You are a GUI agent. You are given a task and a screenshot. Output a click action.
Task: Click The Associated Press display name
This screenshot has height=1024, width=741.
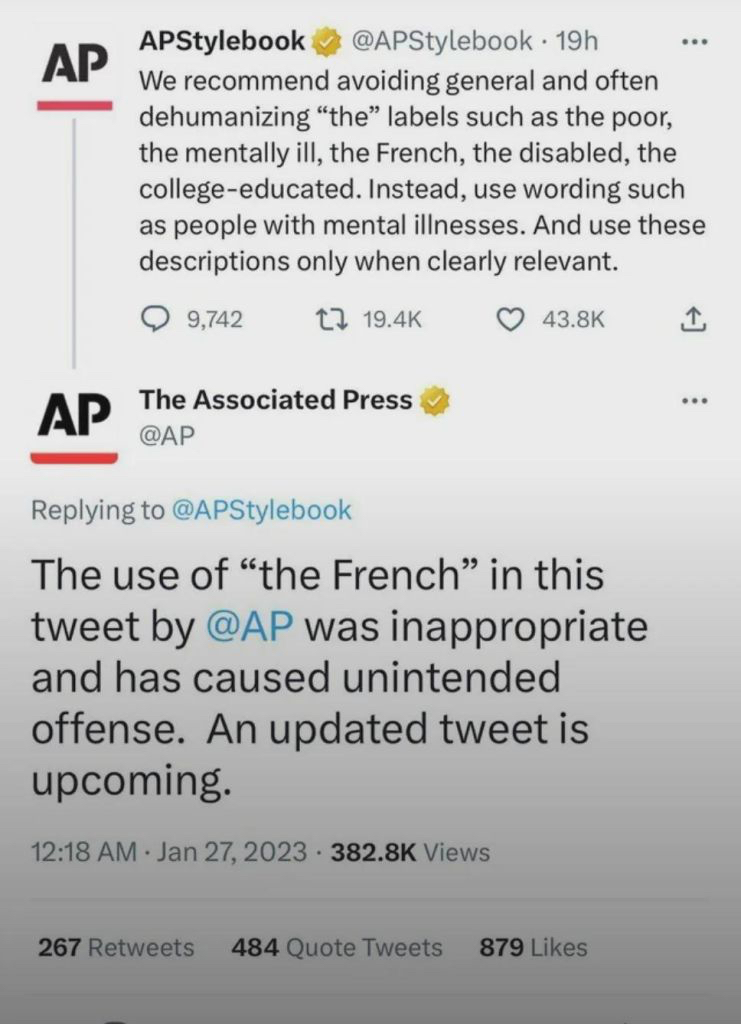click(275, 400)
